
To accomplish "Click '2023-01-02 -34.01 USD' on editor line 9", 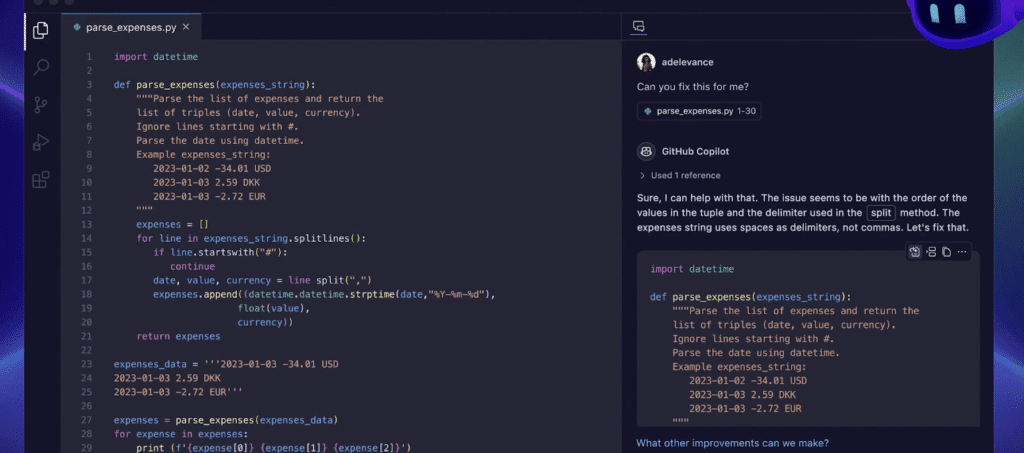I will (212, 168).
